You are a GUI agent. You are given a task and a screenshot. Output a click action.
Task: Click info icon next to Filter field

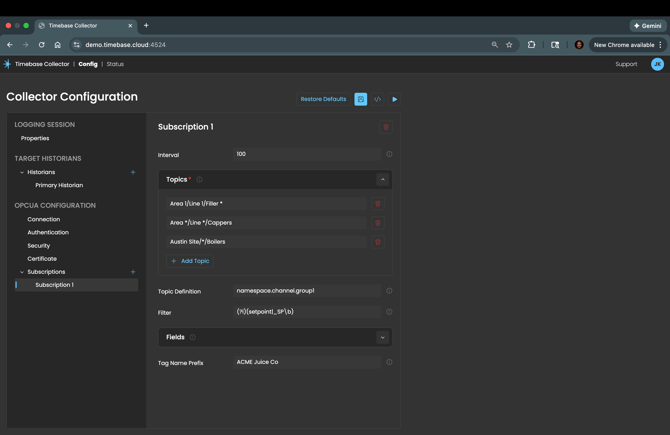click(x=389, y=312)
